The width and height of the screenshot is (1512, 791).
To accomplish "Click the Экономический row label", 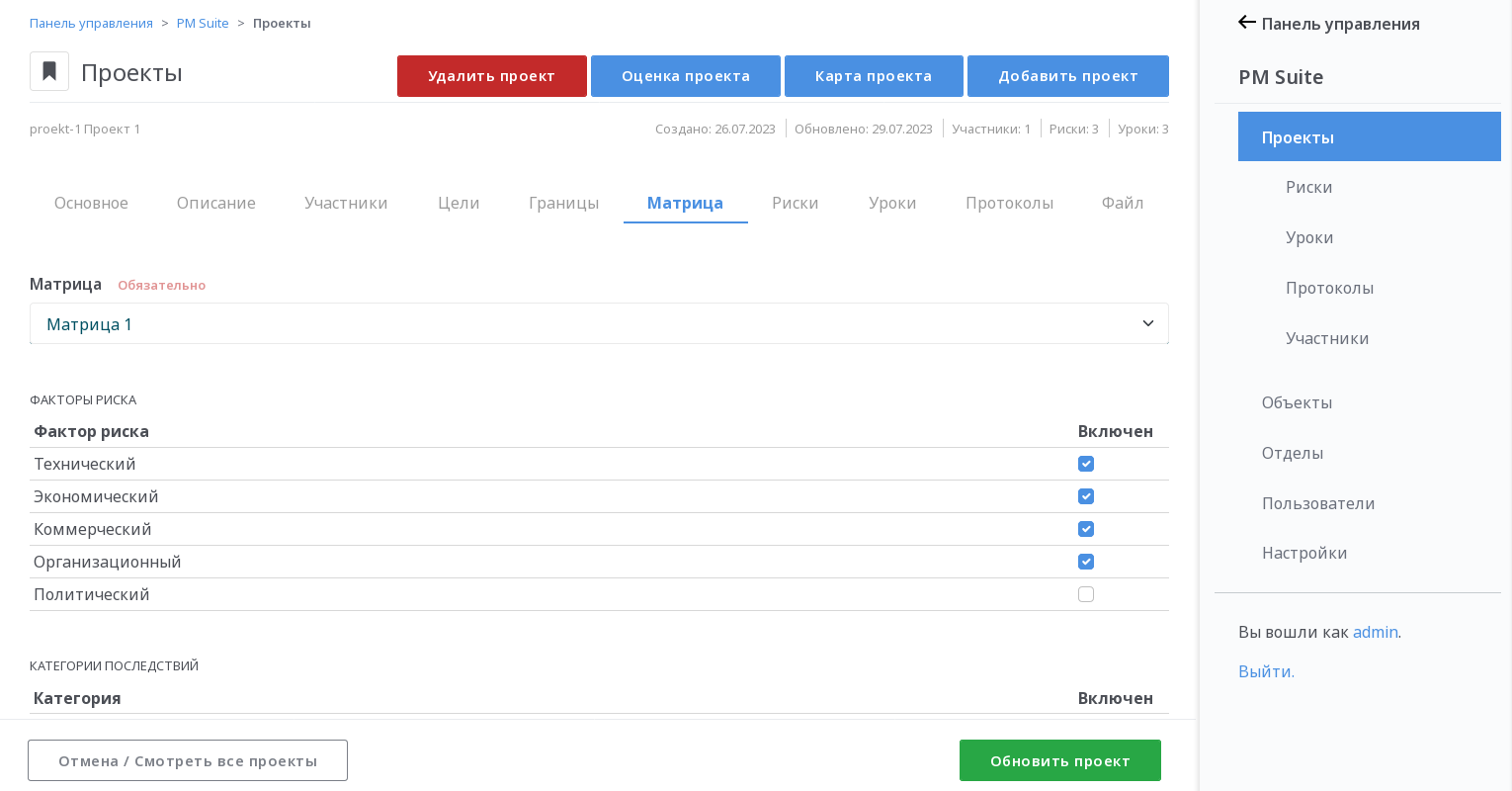I will coord(96,496).
